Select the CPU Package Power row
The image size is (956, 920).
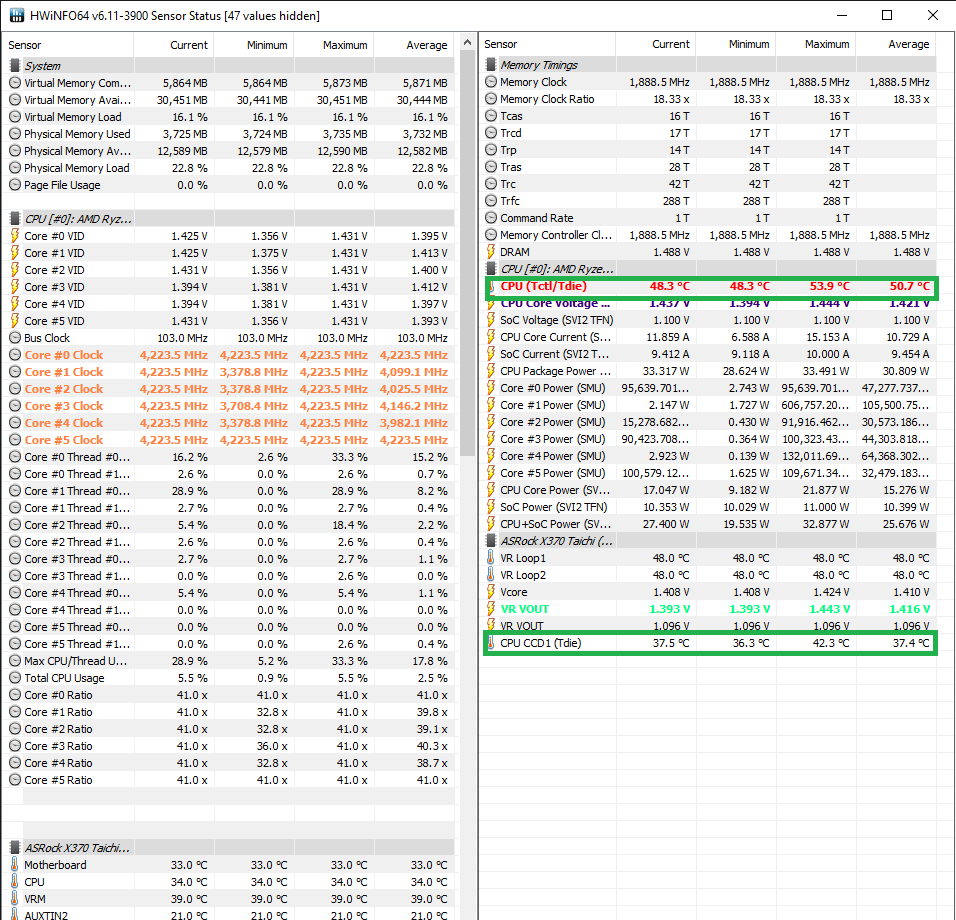tap(708, 371)
